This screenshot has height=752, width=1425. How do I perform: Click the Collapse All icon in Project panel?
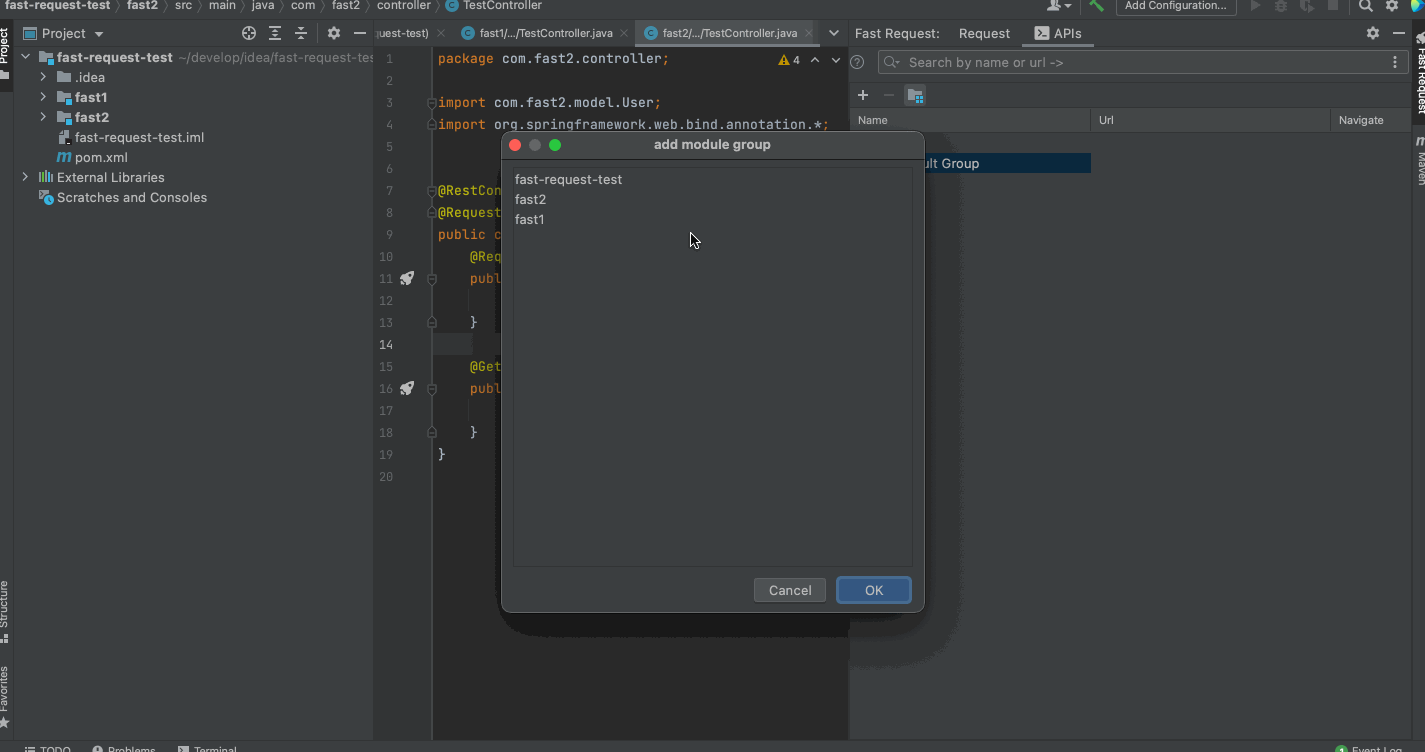click(x=301, y=34)
